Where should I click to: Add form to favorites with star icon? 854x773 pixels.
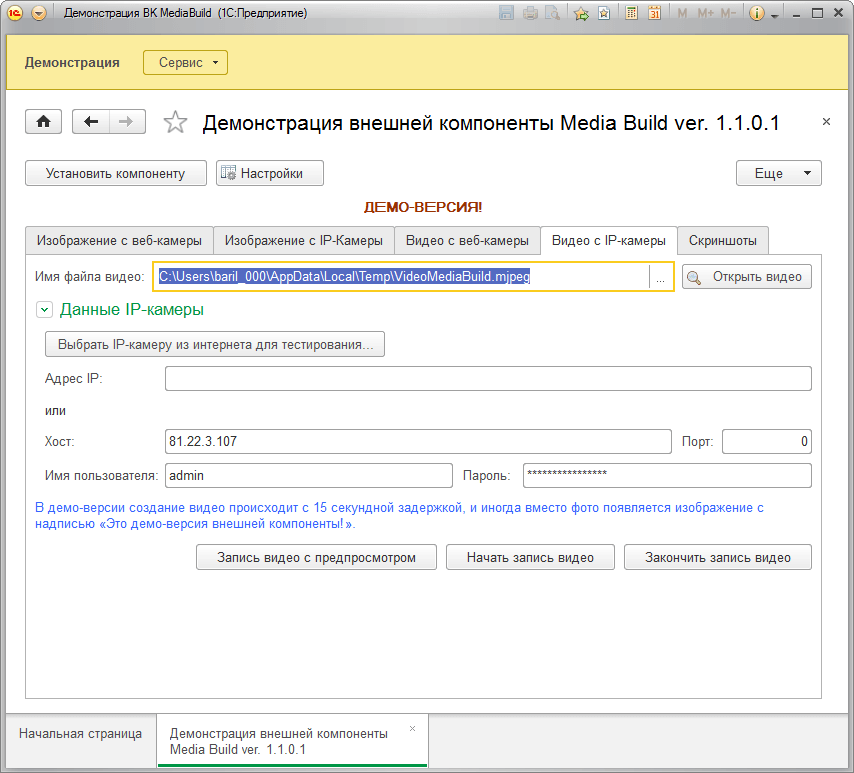175,123
